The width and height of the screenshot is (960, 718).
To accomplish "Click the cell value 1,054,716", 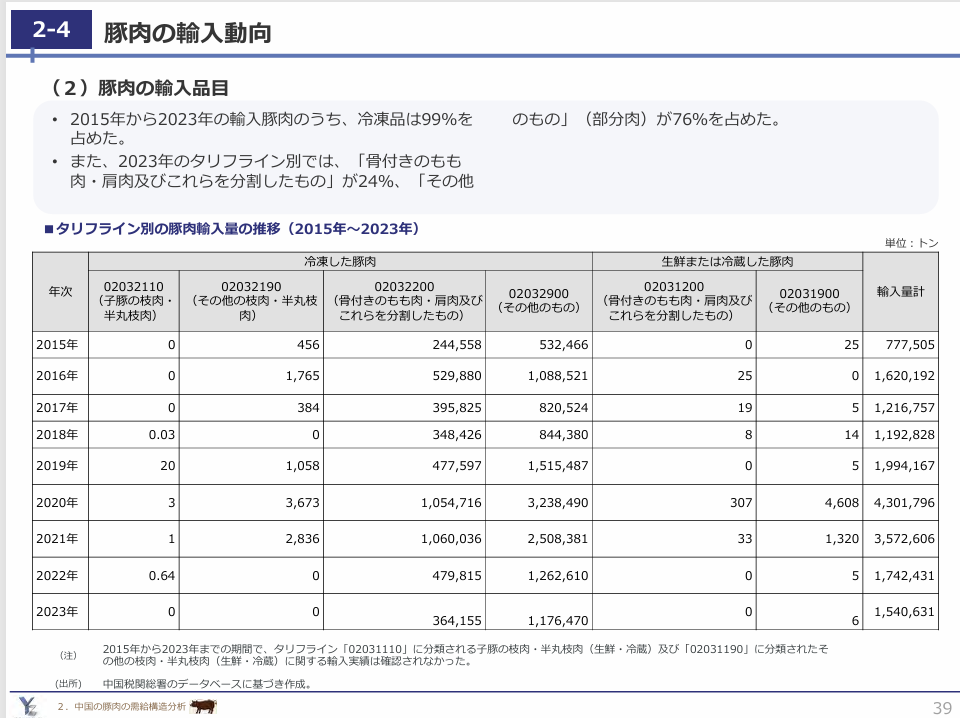I will (x=451, y=503).
